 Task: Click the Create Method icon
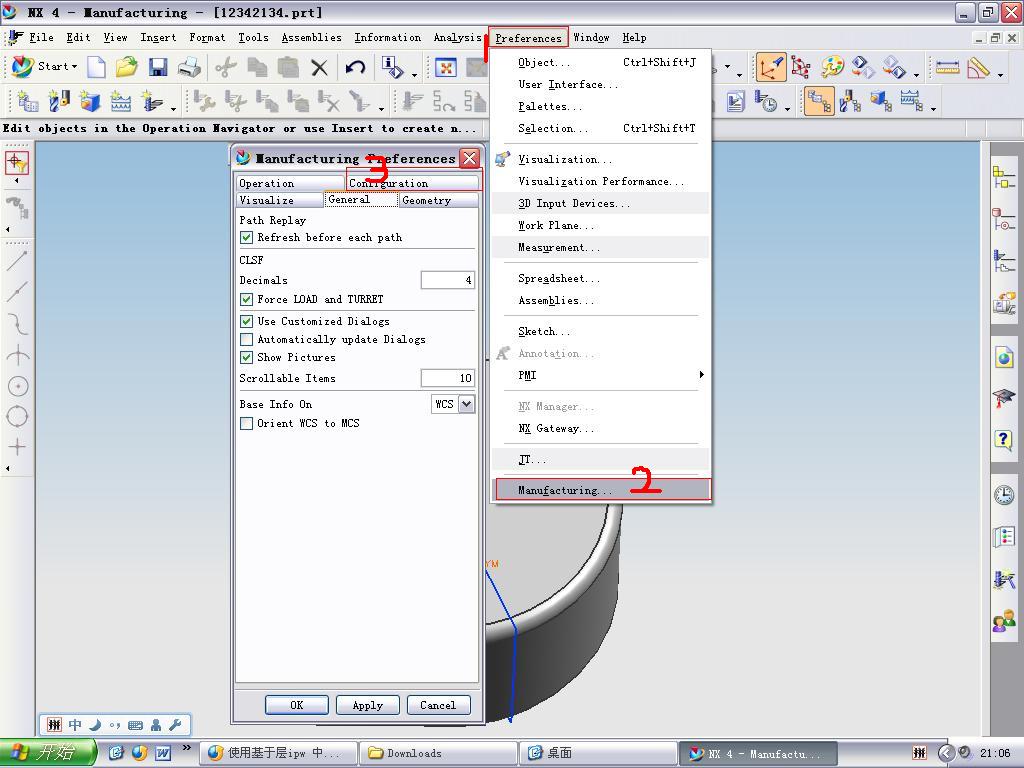point(121,102)
